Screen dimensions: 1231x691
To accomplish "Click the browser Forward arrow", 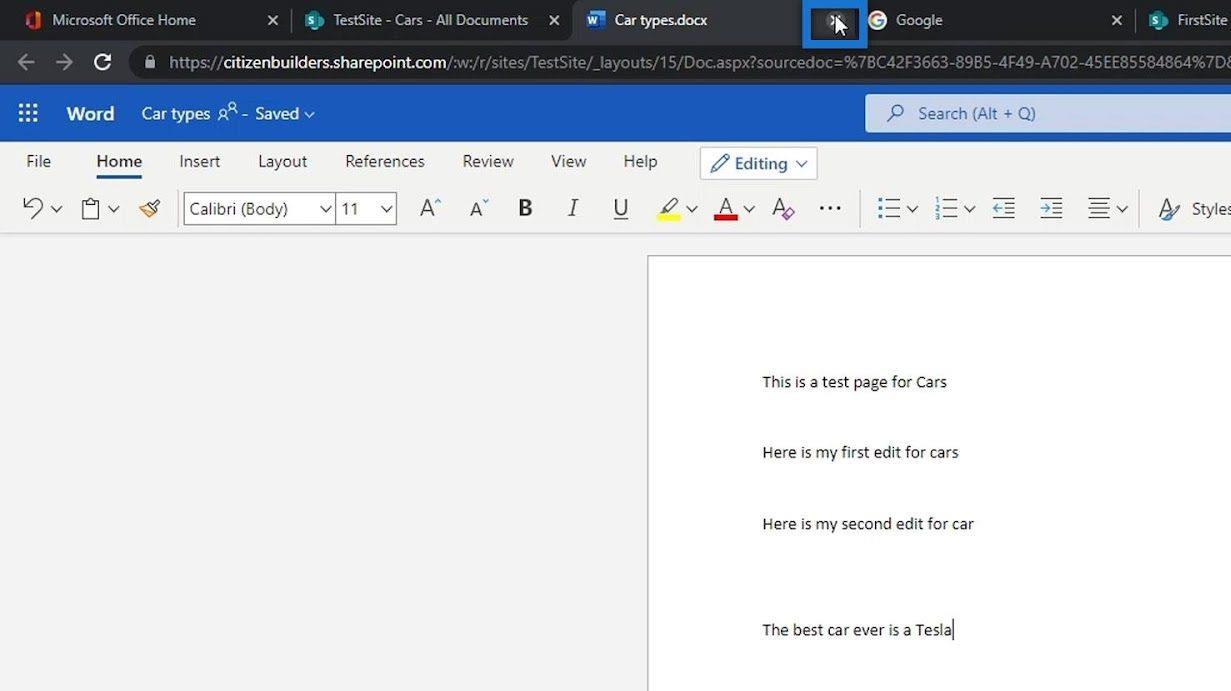I will pos(64,62).
